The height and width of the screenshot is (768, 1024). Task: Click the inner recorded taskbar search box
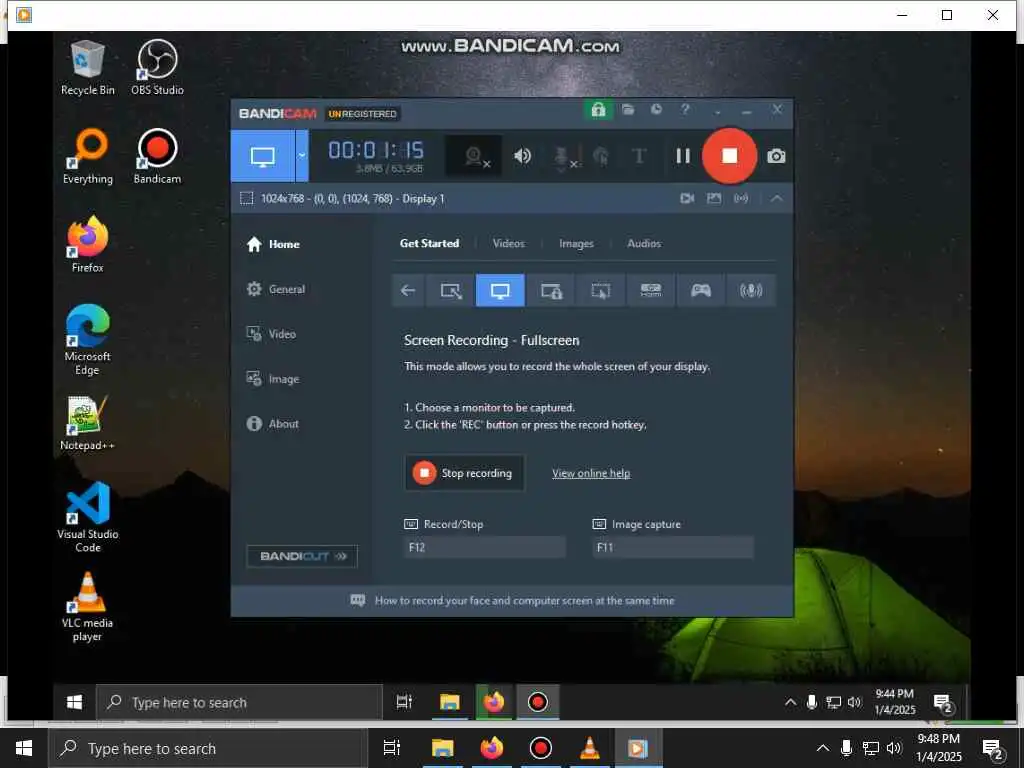coord(239,703)
